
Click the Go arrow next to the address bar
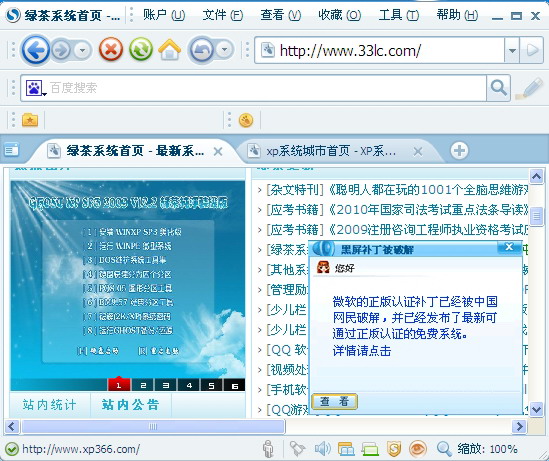tap(531, 50)
